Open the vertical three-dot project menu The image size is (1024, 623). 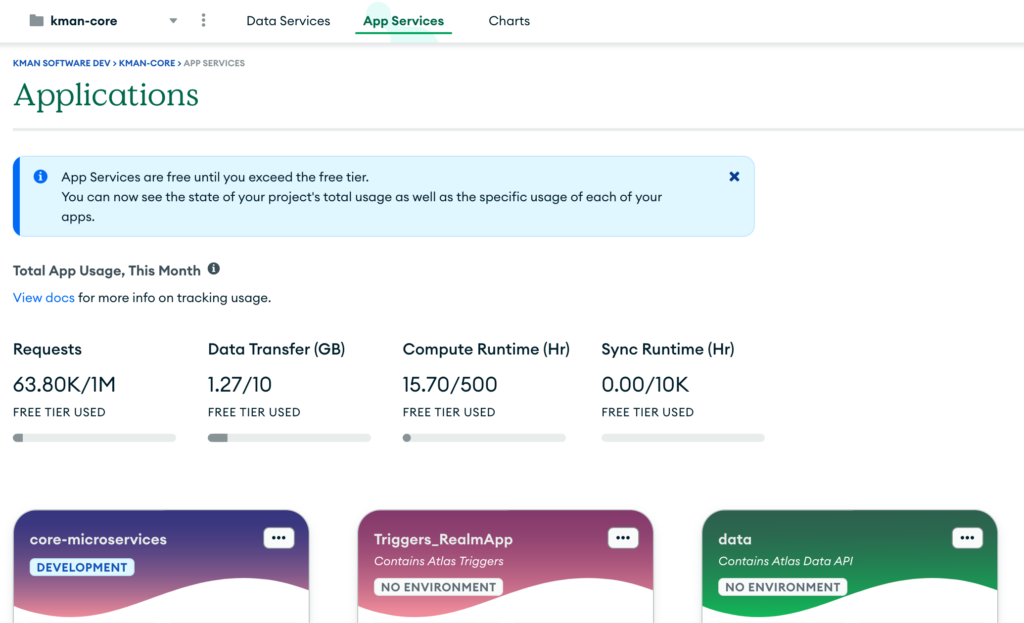pyautogui.click(x=204, y=21)
